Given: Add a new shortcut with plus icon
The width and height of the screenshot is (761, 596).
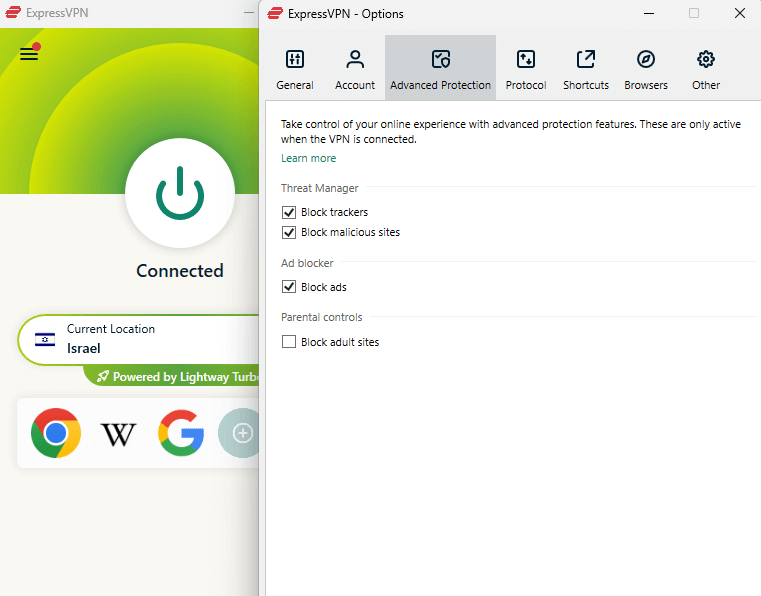Looking at the screenshot, I should pyautogui.click(x=240, y=433).
